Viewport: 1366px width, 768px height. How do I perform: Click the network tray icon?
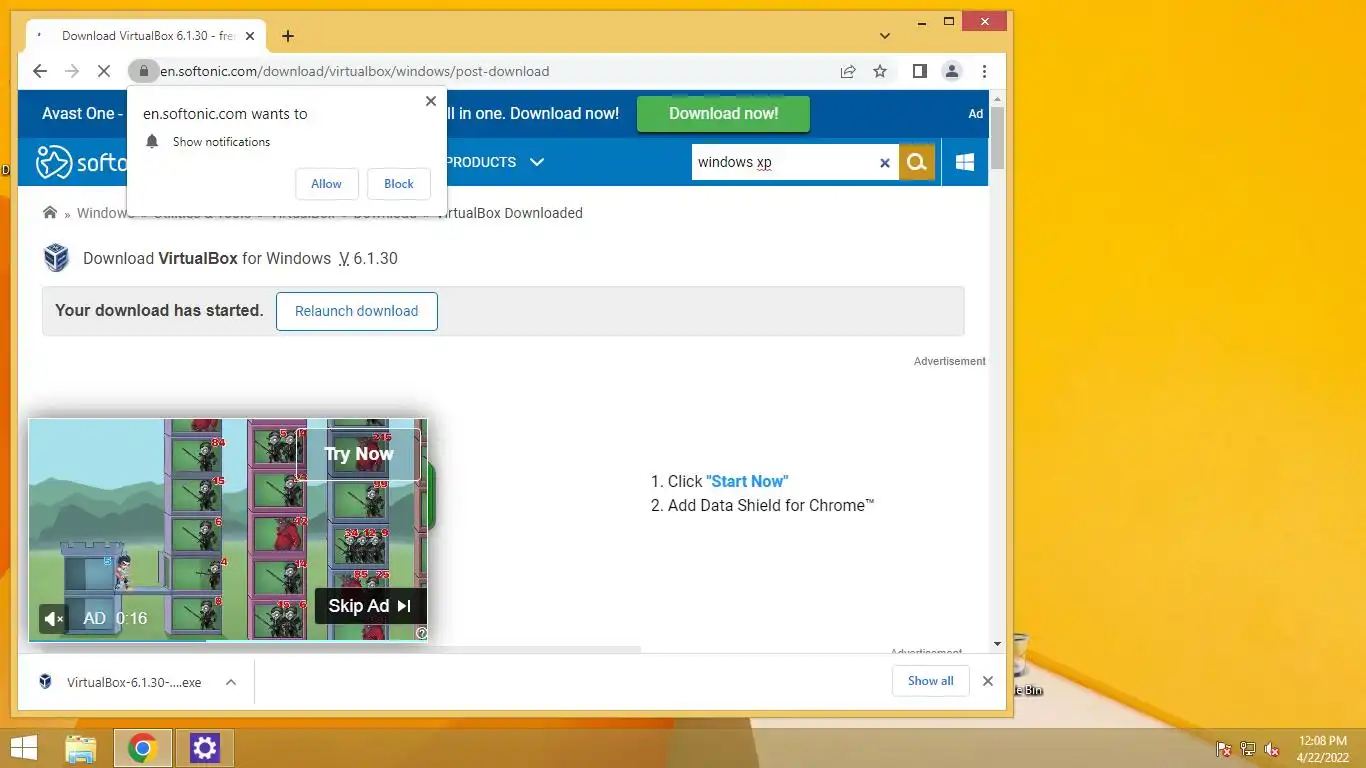point(1248,749)
